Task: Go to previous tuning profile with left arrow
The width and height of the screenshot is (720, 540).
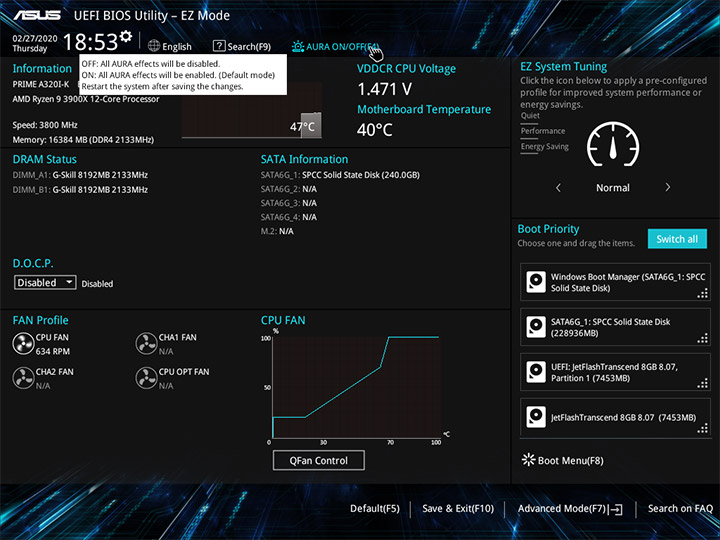Action: [558, 187]
